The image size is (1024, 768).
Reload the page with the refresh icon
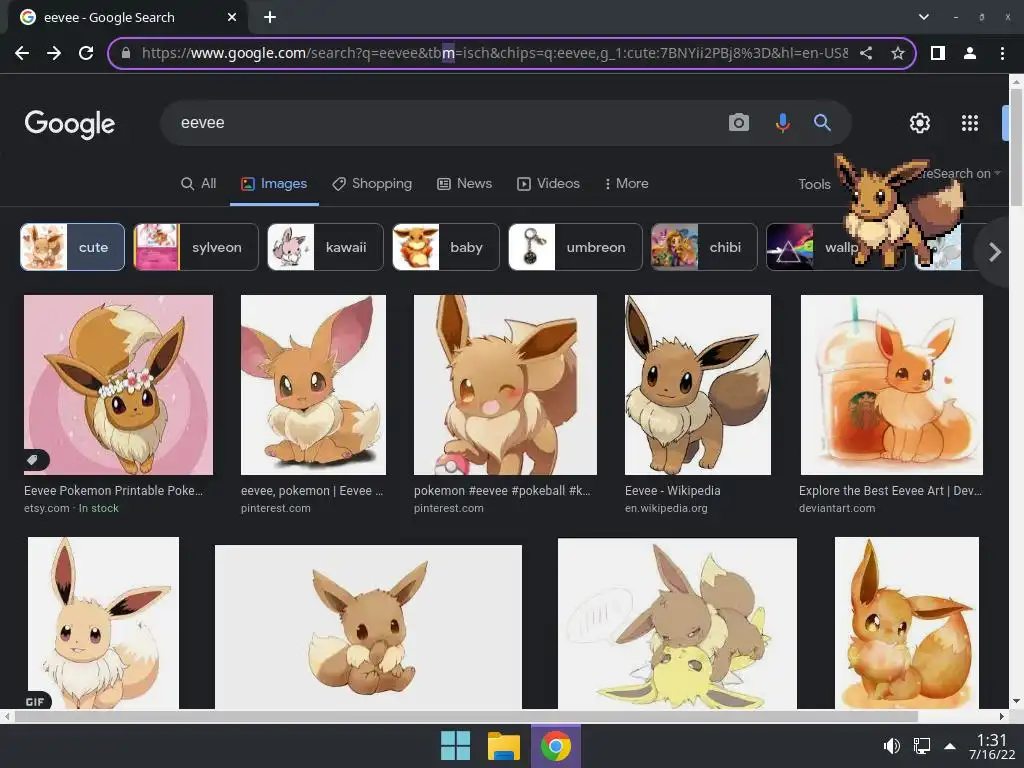(86, 53)
